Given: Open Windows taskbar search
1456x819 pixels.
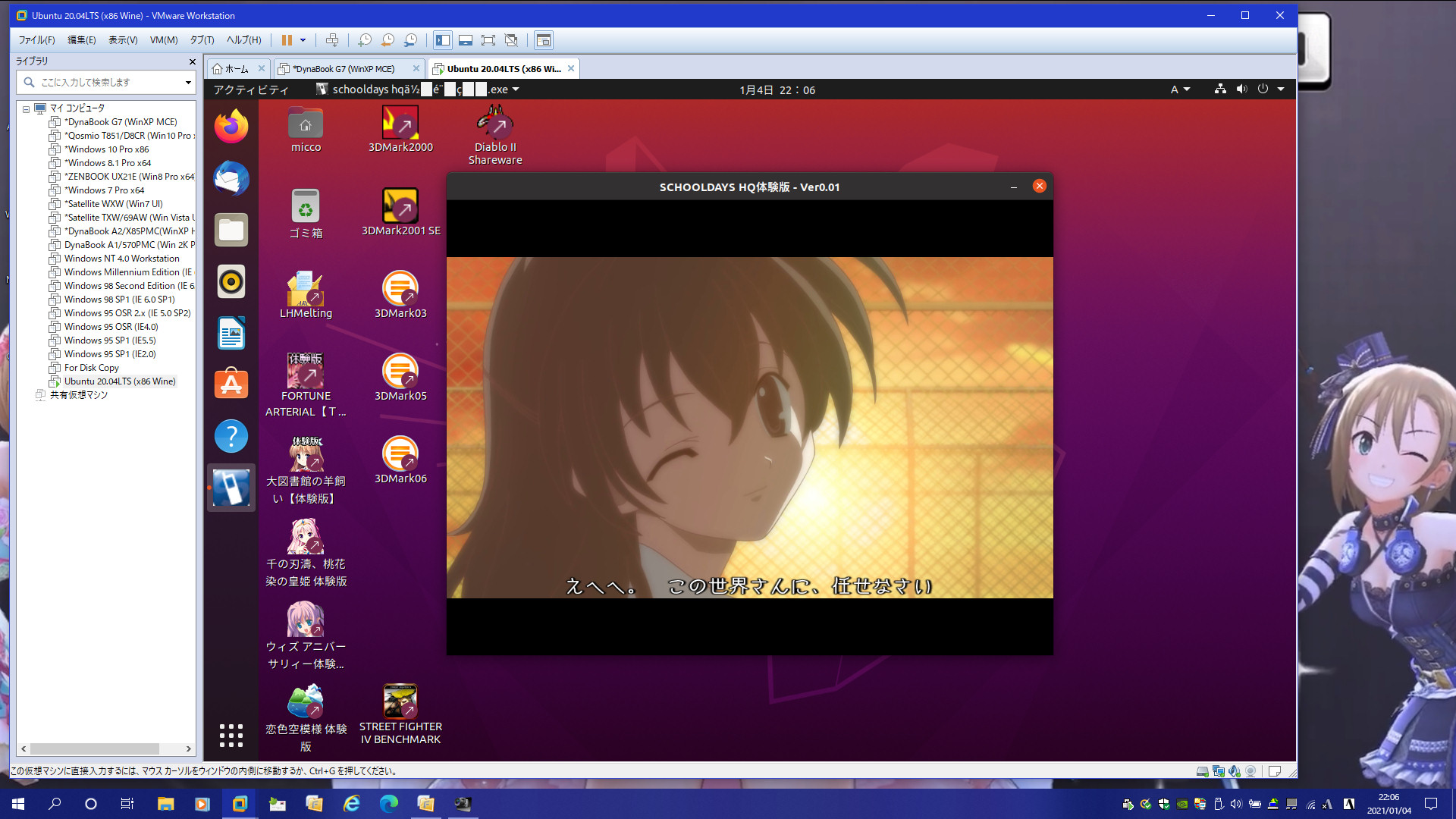Looking at the screenshot, I should tap(55, 804).
